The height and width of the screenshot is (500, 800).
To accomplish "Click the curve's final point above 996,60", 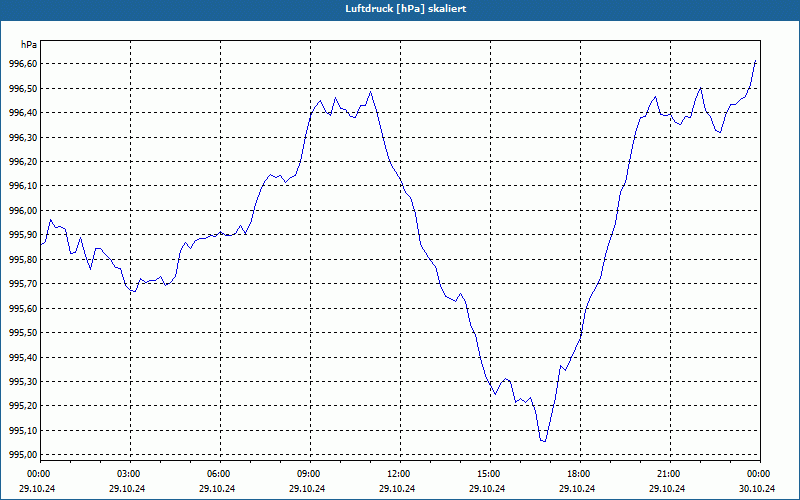I will (x=755, y=61).
